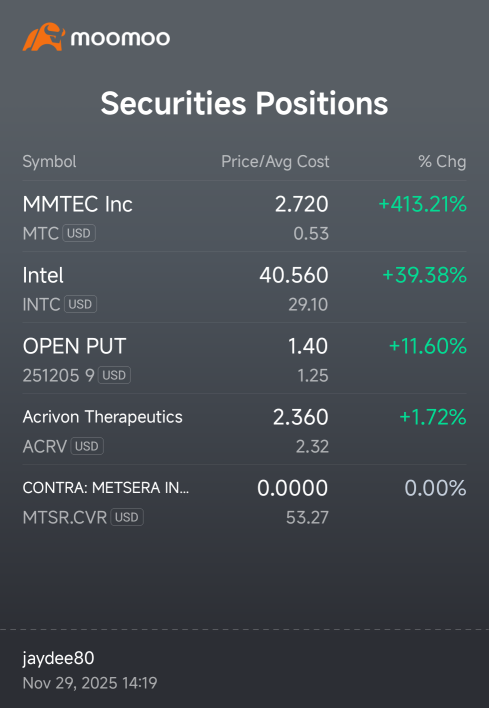489x708 pixels.
Task: Click the USD badge beside 251205 9
Action: pos(114,375)
